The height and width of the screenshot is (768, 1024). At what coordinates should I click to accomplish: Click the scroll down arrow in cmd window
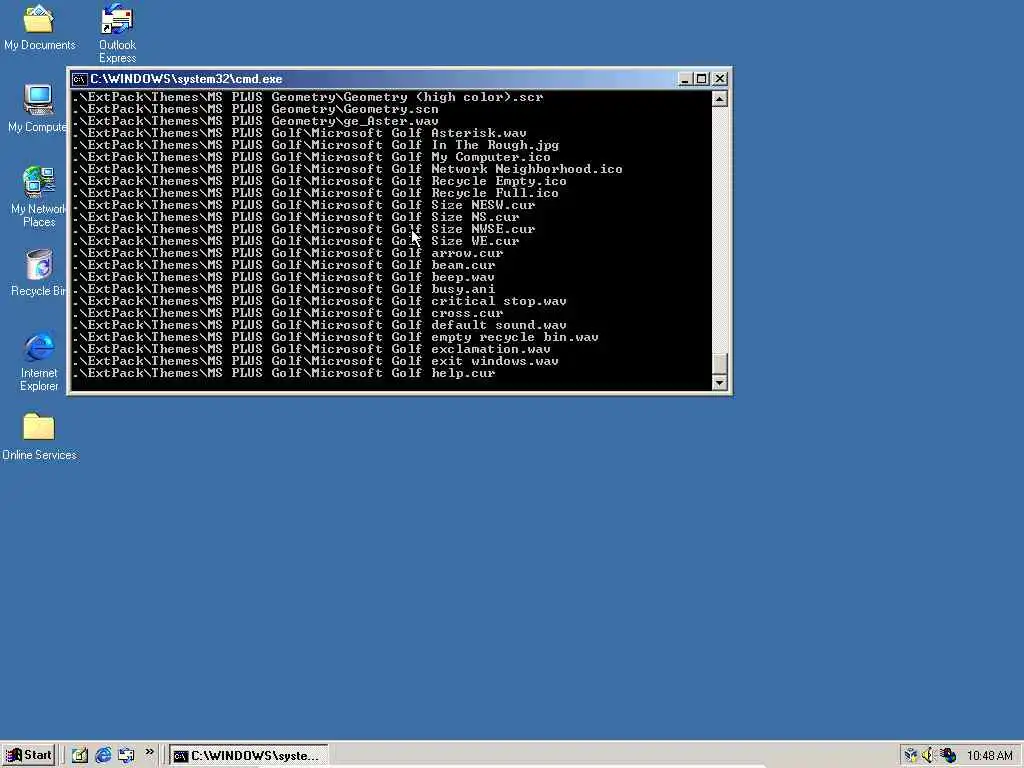(719, 383)
